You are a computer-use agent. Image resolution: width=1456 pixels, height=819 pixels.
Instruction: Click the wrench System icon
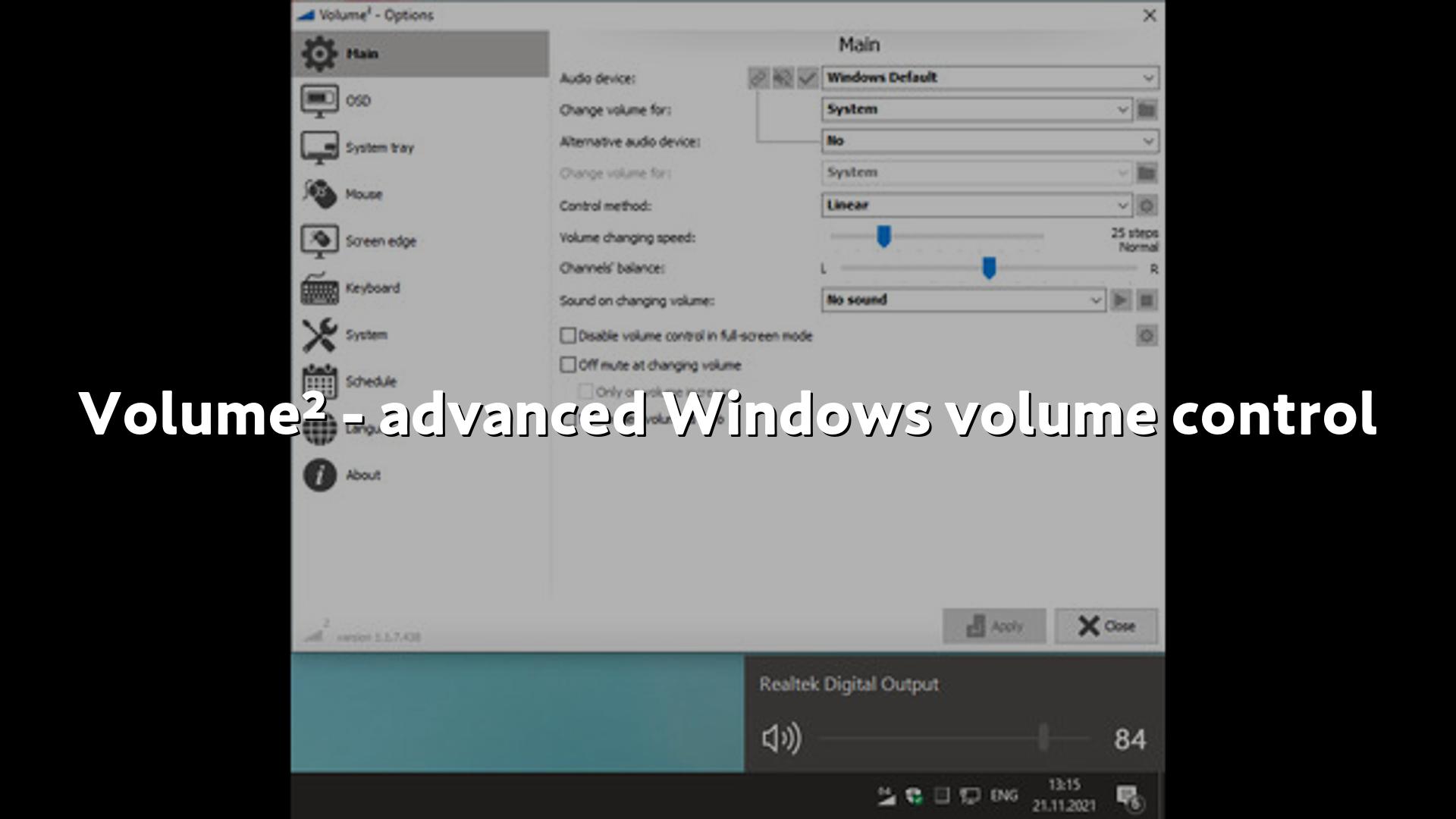click(x=319, y=335)
